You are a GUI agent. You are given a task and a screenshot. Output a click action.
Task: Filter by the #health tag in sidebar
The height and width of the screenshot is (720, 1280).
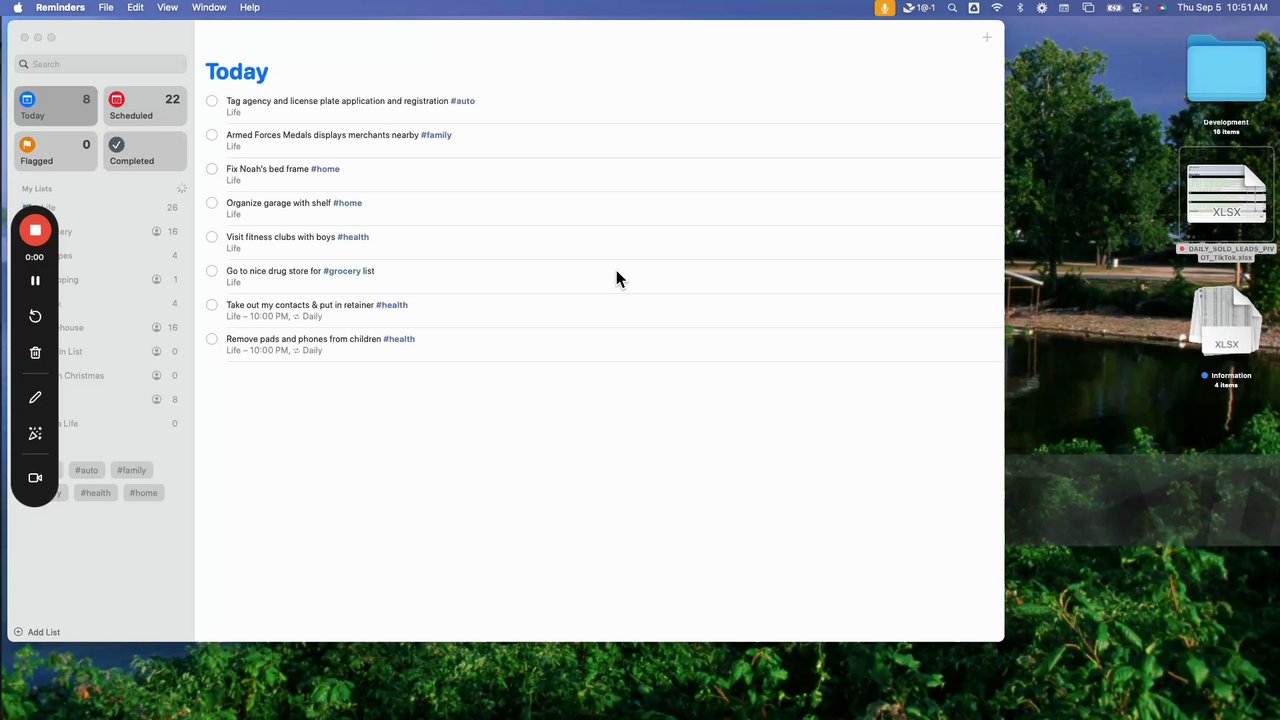pyautogui.click(x=95, y=493)
